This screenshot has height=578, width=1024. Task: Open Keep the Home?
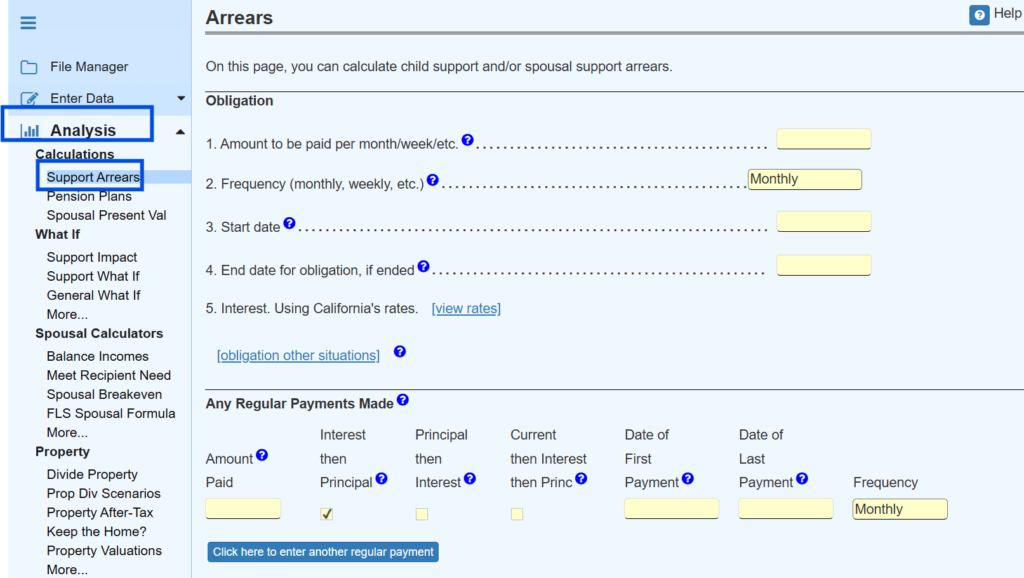[x=97, y=532]
